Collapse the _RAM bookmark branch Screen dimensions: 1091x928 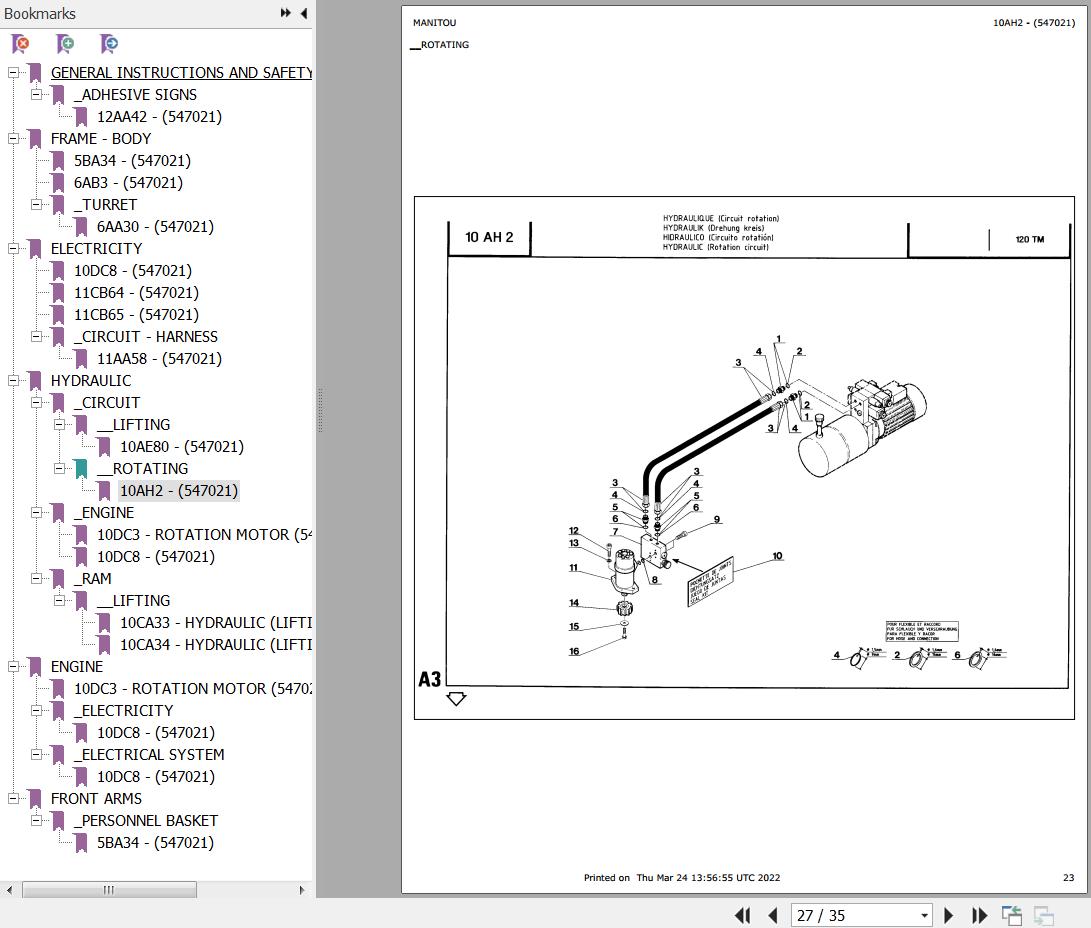tap(37, 578)
